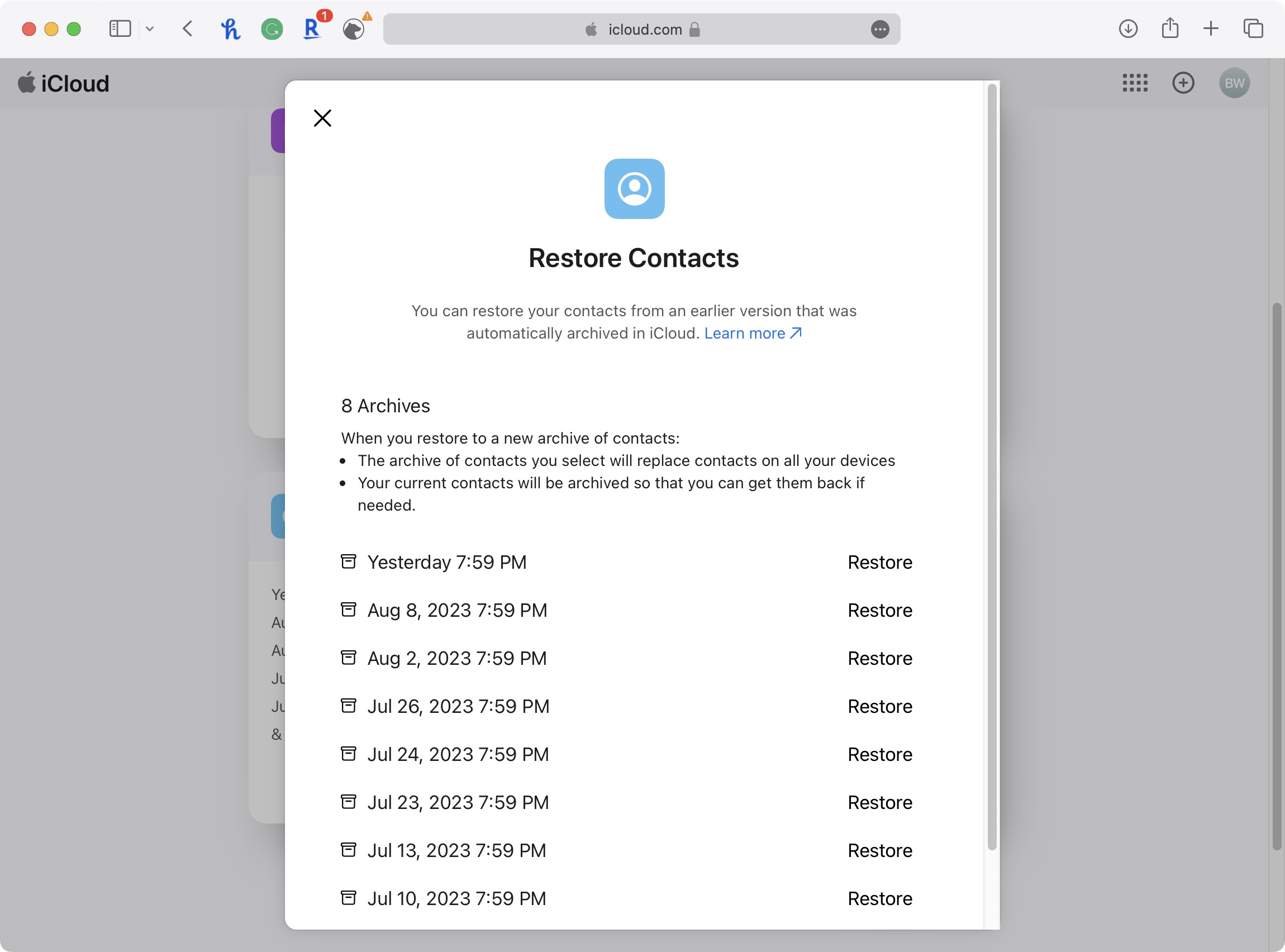Restore the Jul 13, 2023 archive

click(879, 850)
